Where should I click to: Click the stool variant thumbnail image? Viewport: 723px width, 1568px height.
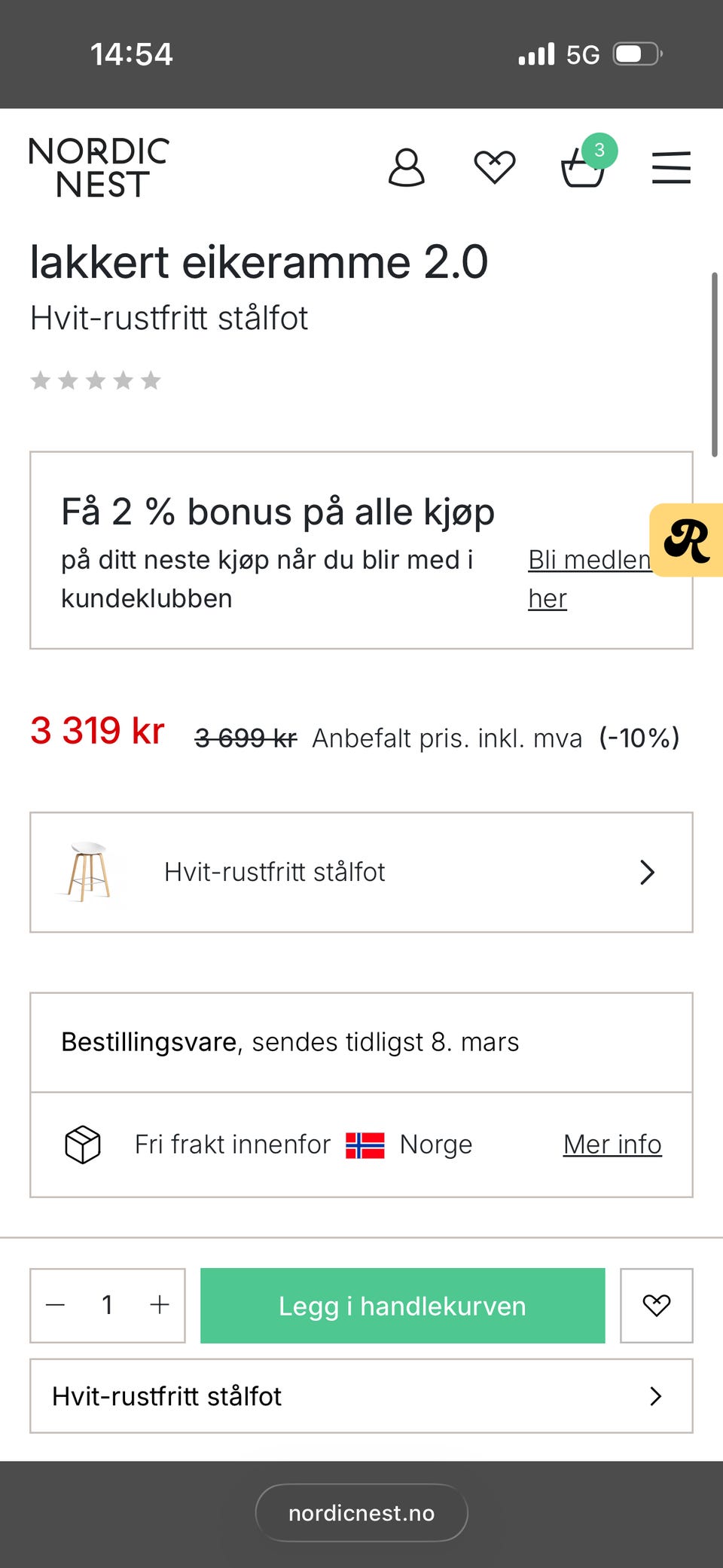(88, 872)
